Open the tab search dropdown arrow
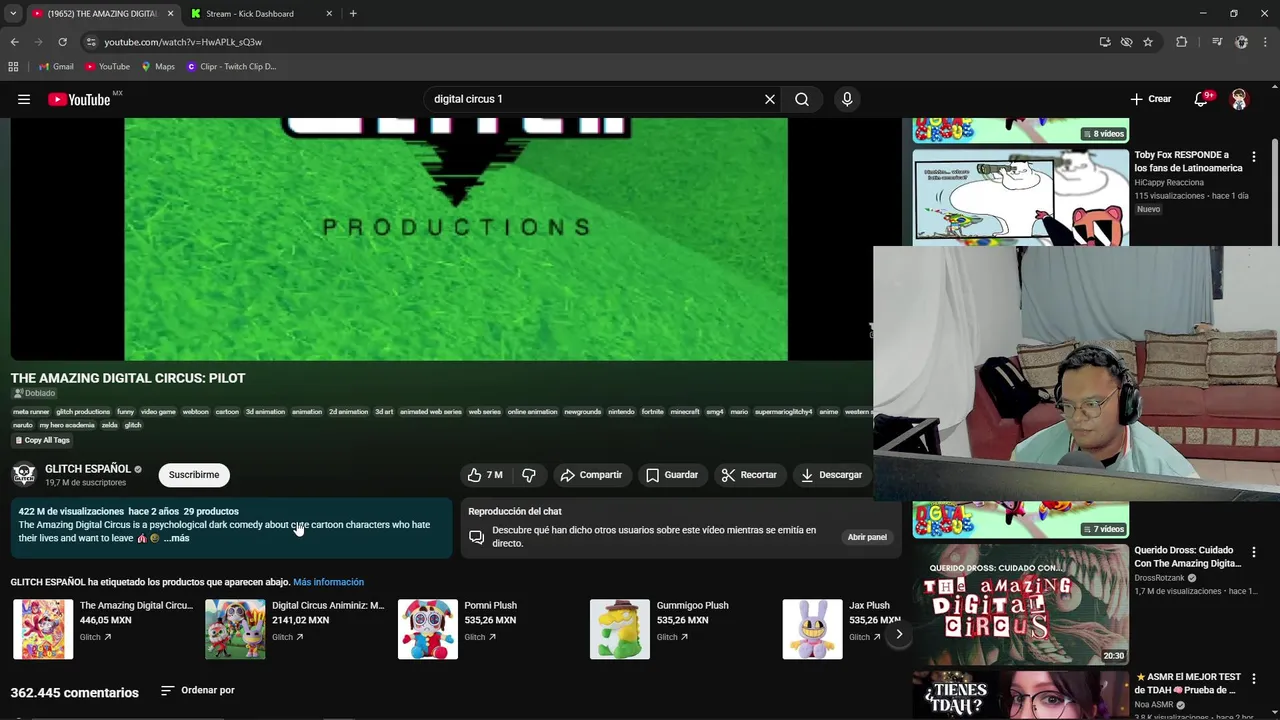The image size is (1280, 720). [x=13, y=14]
